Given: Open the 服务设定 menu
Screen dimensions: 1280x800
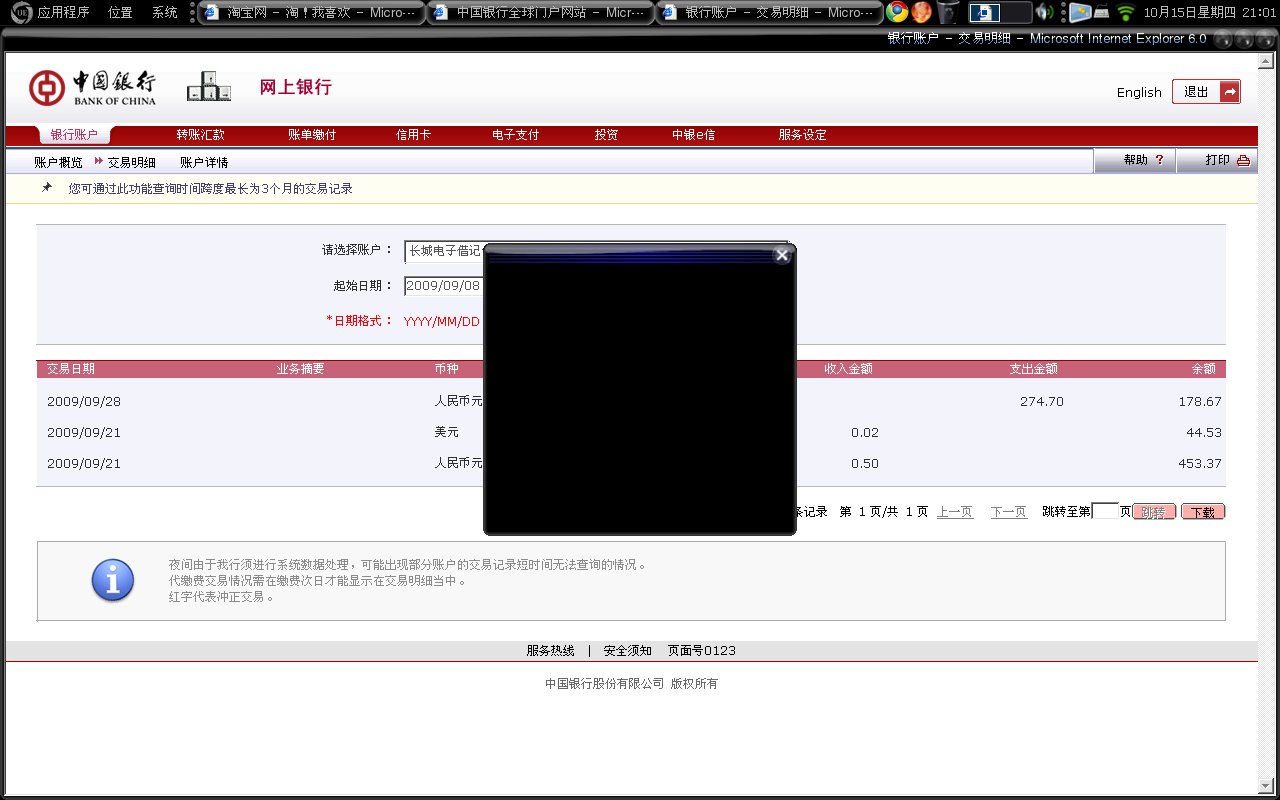Looking at the screenshot, I should coord(802,135).
